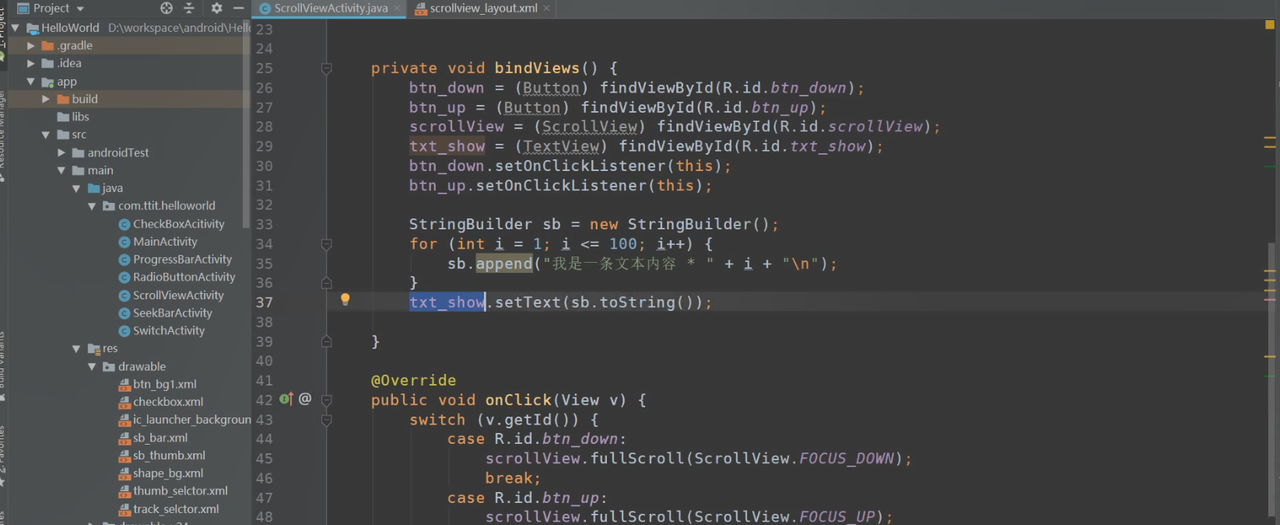Click the locate-opened-file target icon in Project panel
1280x525 pixels.
[x=167, y=8]
